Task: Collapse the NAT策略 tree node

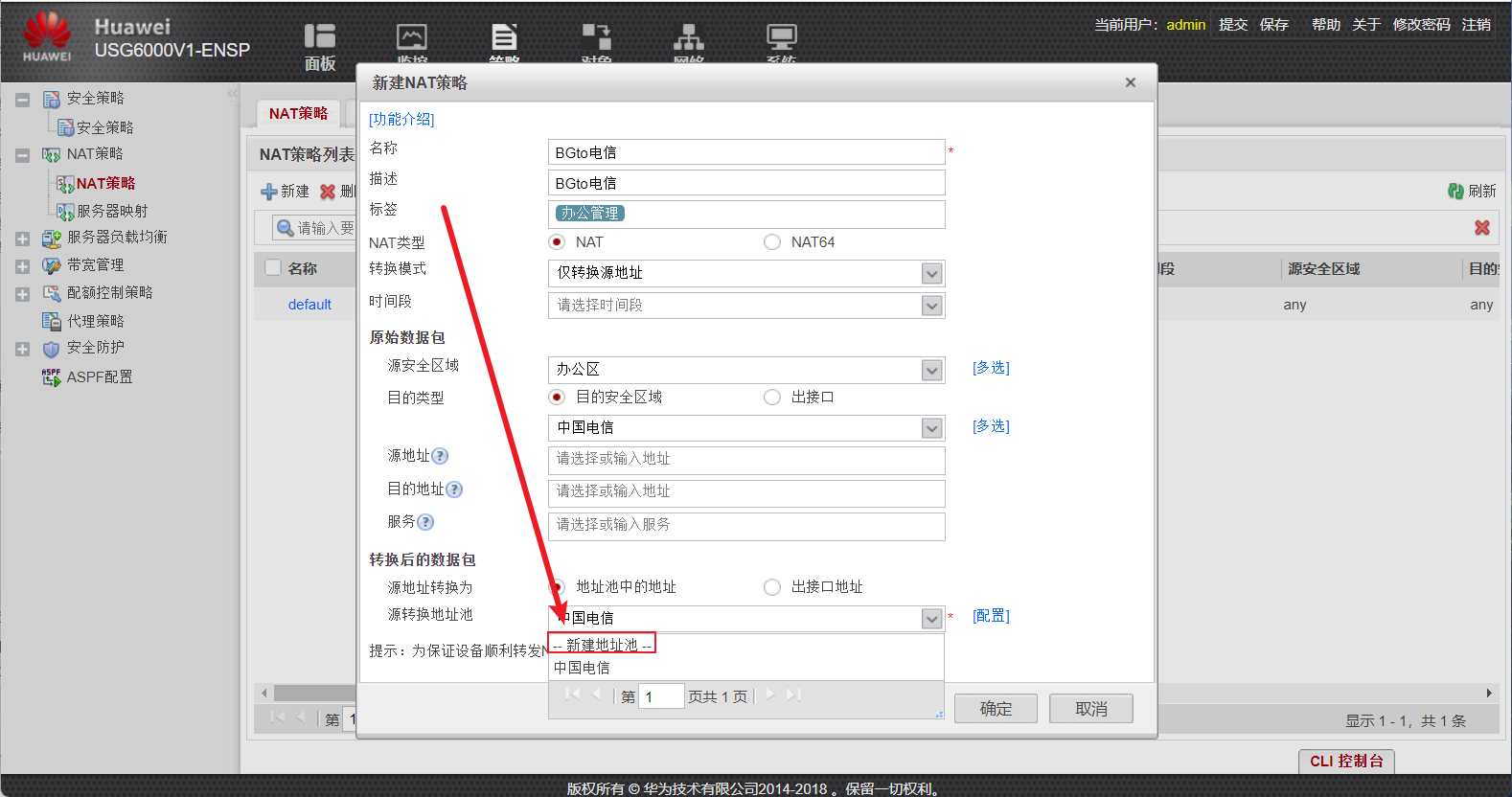Action: (22, 155)
